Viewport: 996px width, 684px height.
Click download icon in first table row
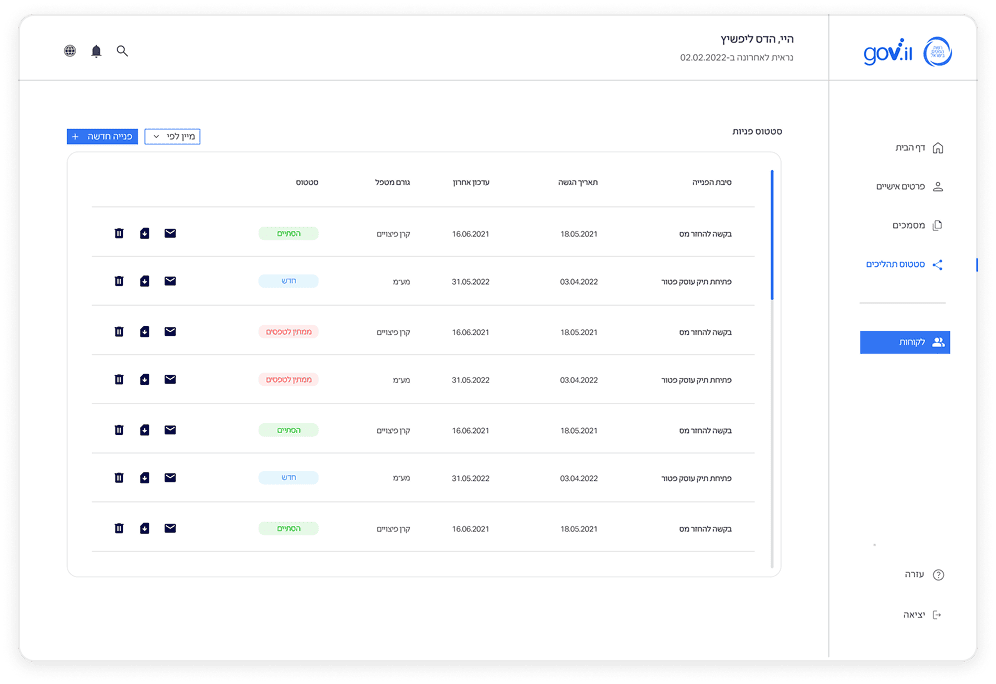[145, 233]
